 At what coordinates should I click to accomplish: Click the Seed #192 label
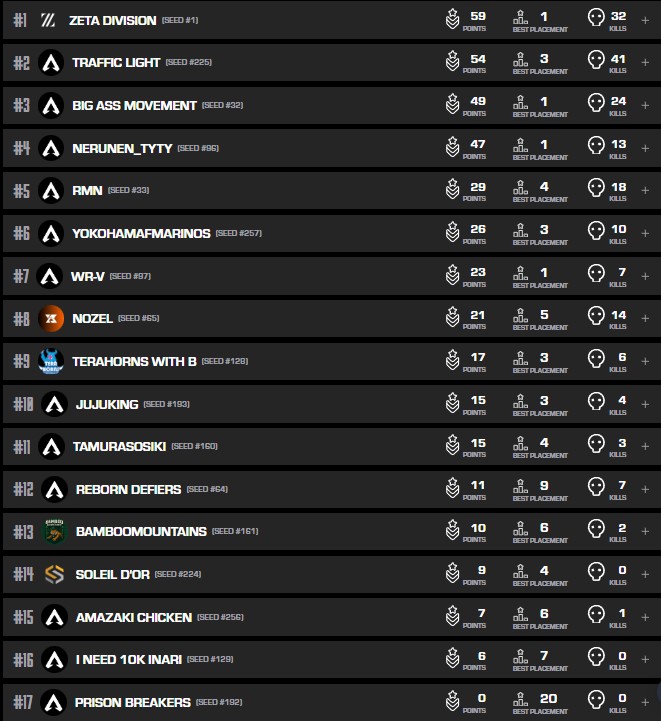click(x=221, y=702)
